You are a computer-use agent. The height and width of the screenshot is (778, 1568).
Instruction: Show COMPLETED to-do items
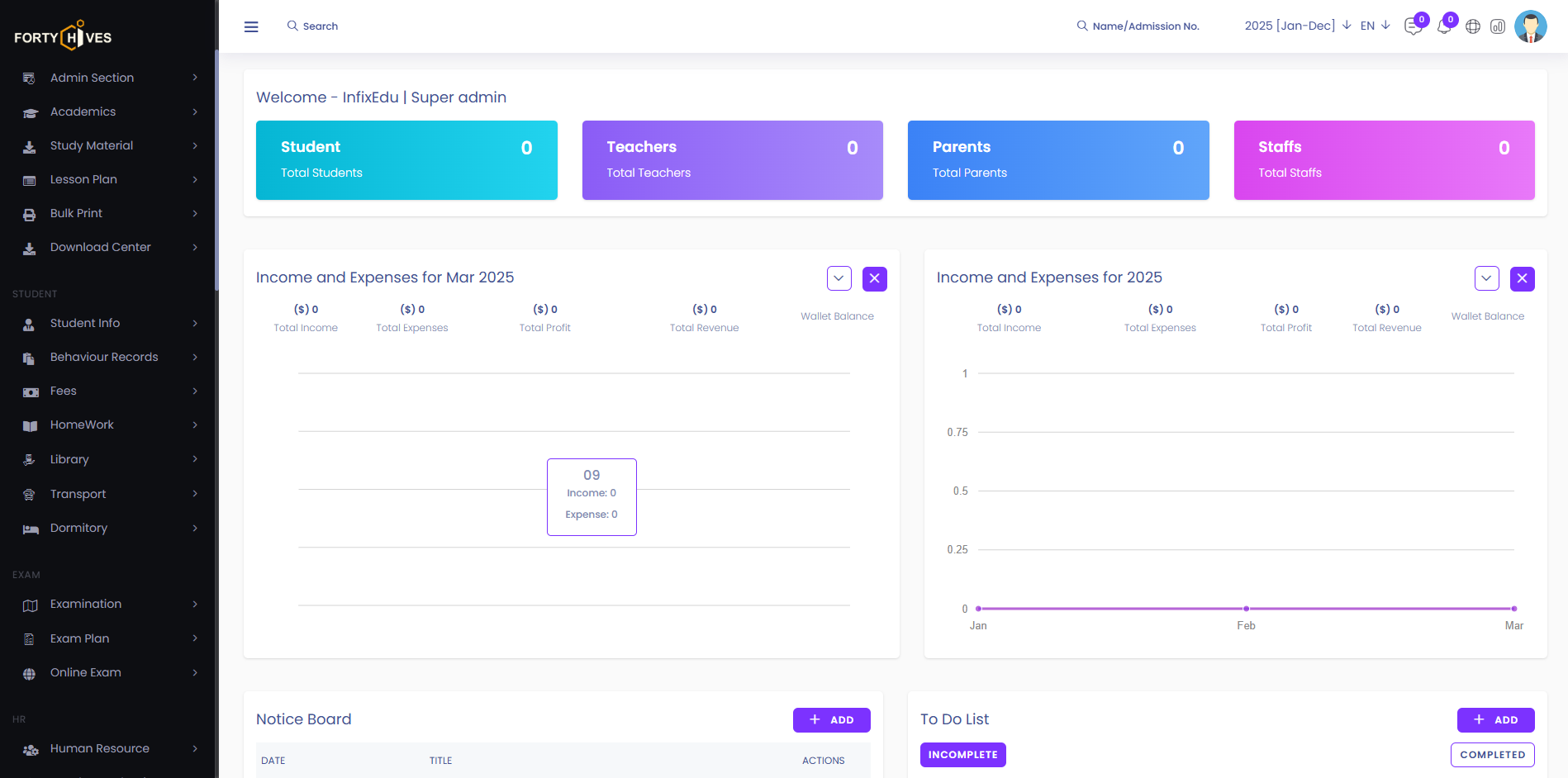pyautogui.click(x=1492, y=755)
